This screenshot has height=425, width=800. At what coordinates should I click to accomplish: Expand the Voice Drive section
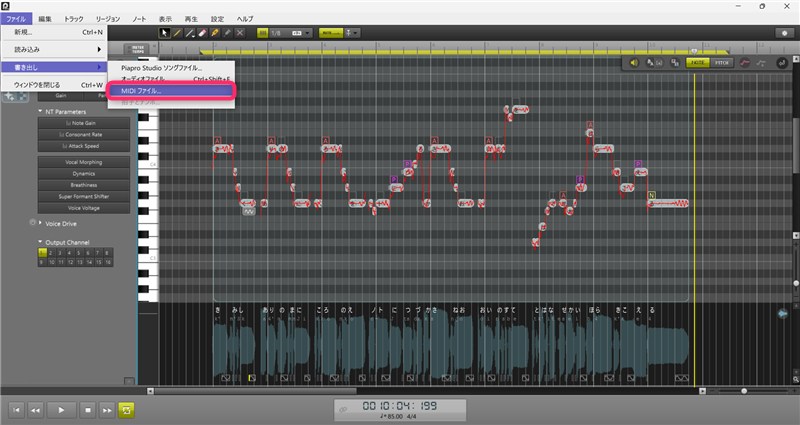pyautogui.click(x=40, y=223)
